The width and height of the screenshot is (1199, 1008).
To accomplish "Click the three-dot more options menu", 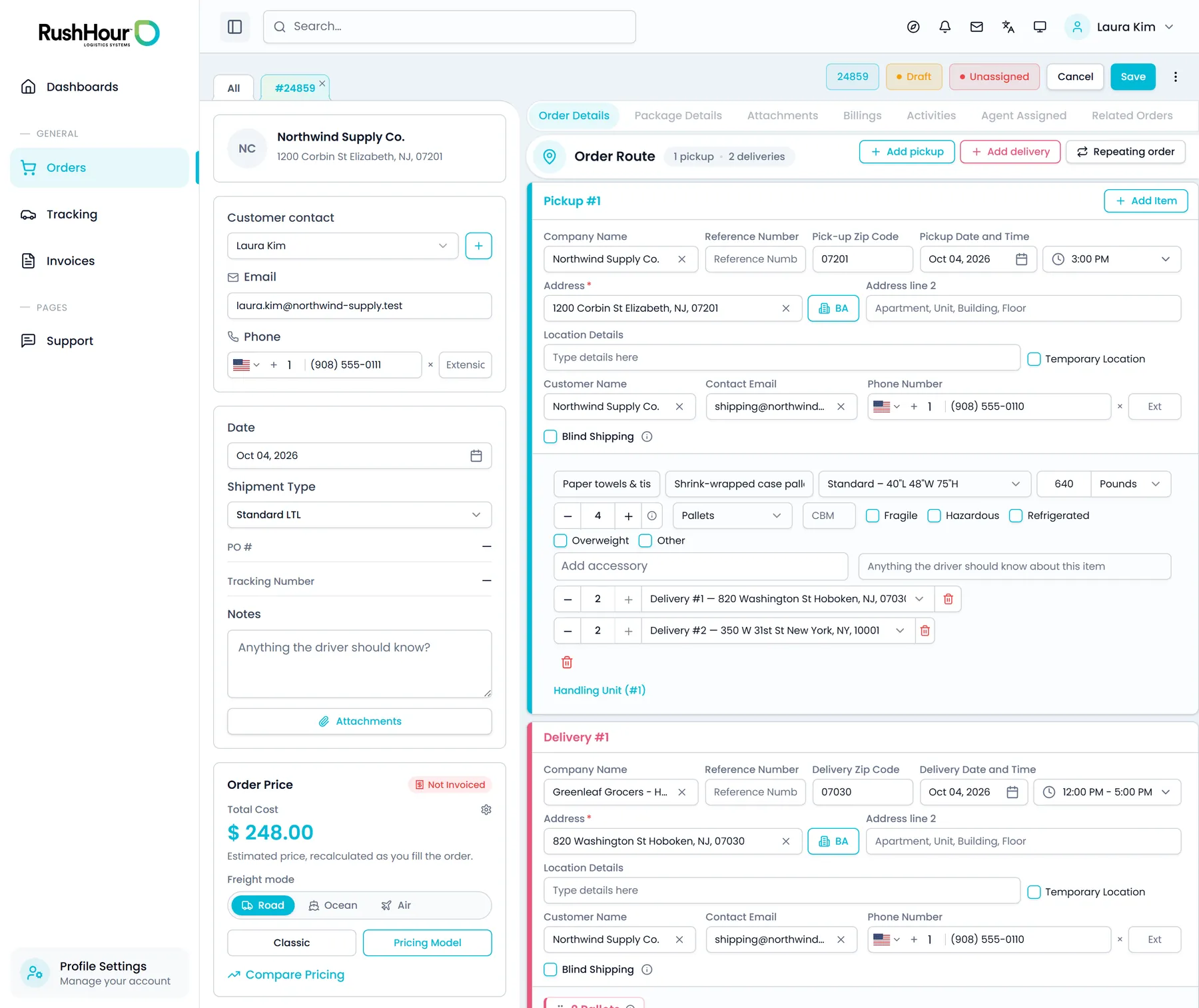I will pos(1176,77).
